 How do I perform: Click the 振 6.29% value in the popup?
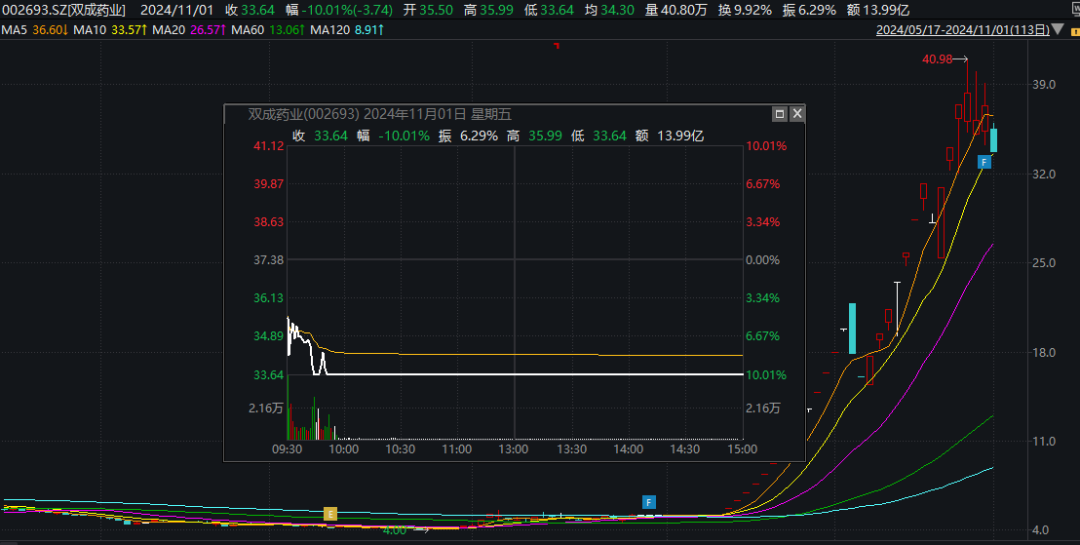point(468,136)
